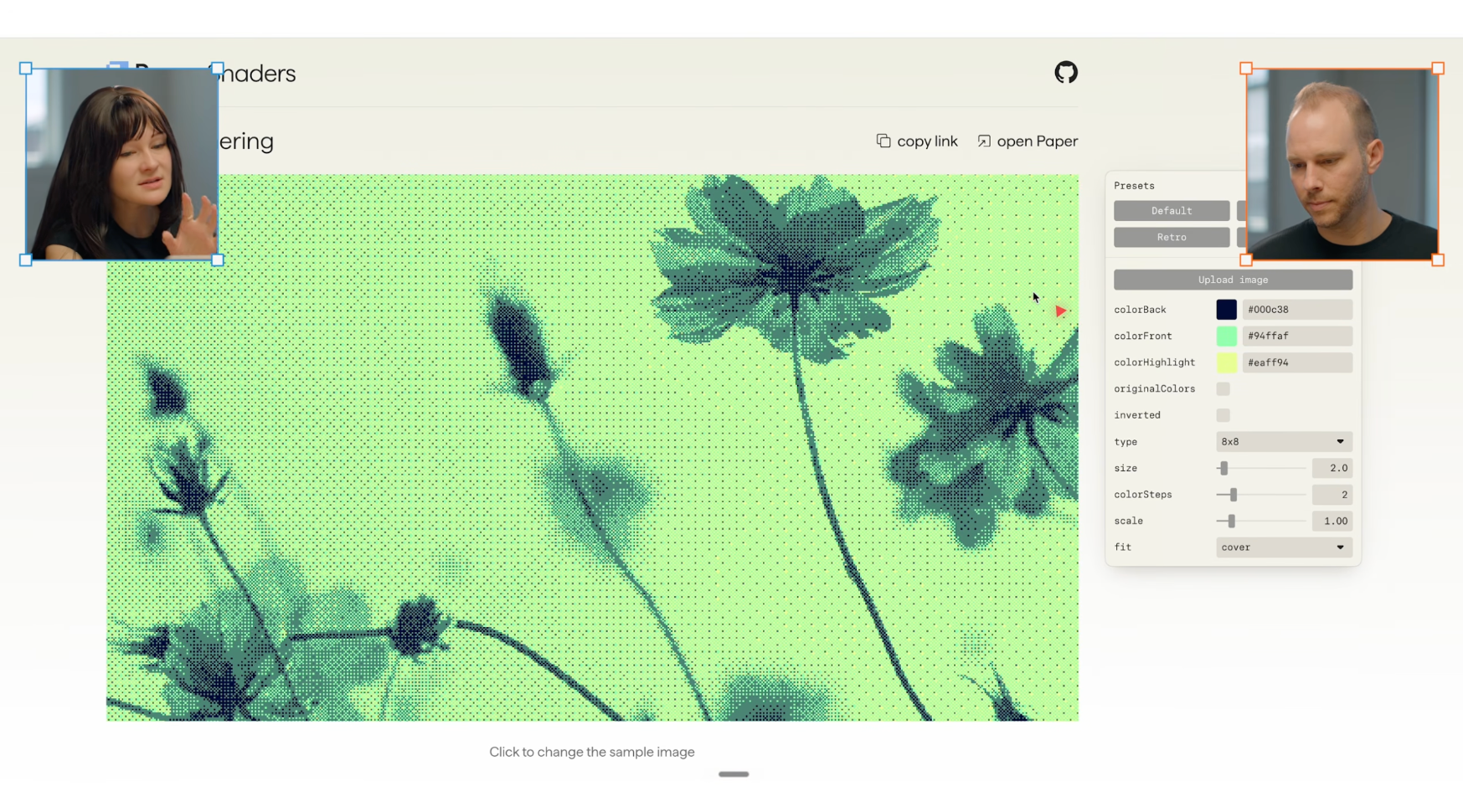The width and height of the screenshot is (1463, 812).
Task: Click the dithered flower sample image
Action: pos(592,448)
